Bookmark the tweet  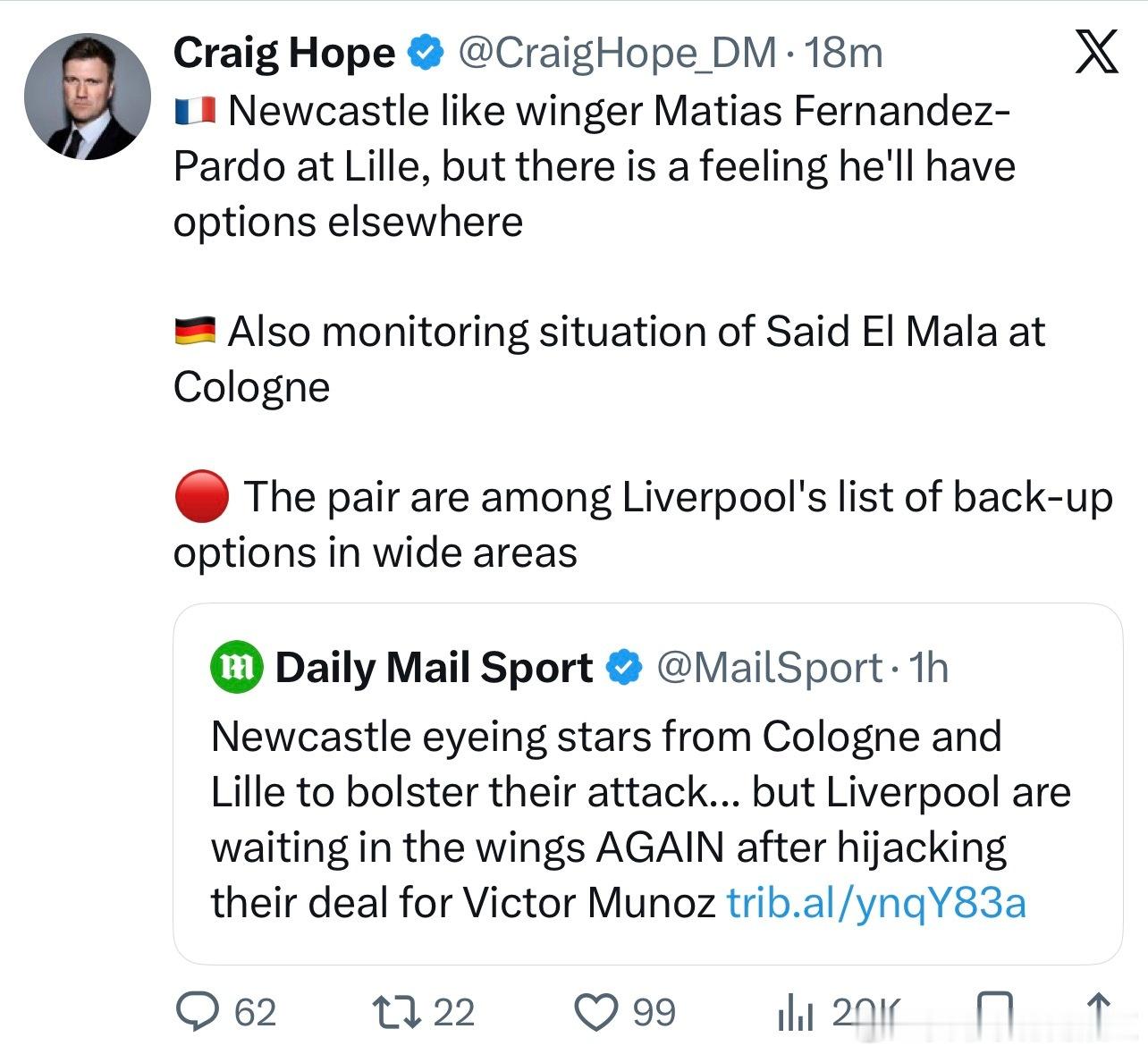[993, 1012]
